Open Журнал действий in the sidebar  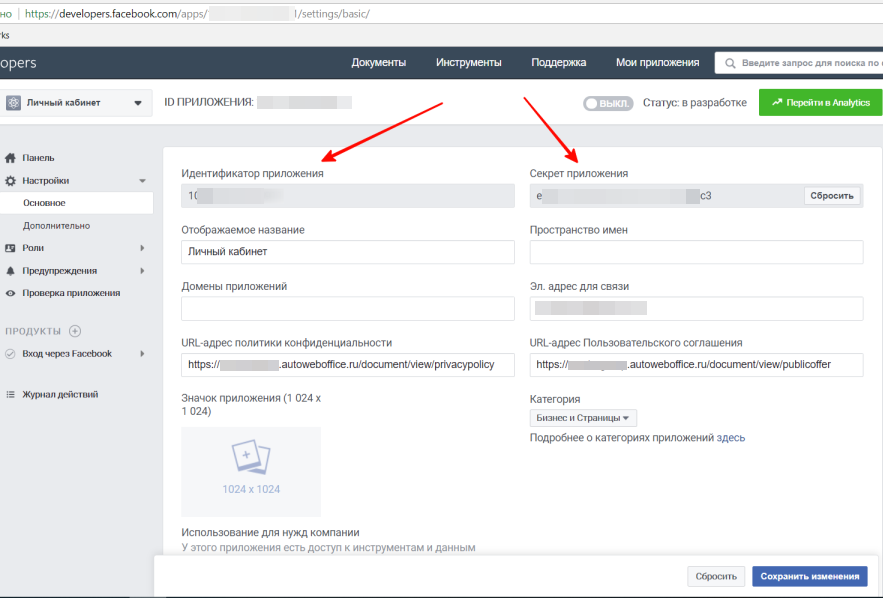click(x=60, y=395)
